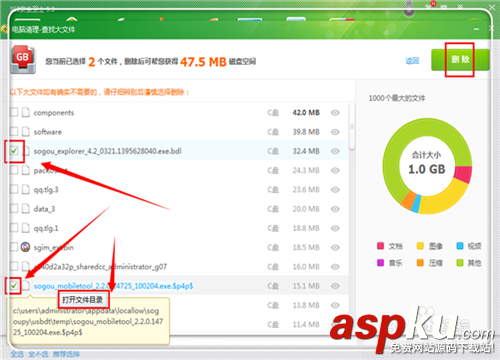Select the qq.tlg.3 file name

pyautogui.click(x=46, y=190)
